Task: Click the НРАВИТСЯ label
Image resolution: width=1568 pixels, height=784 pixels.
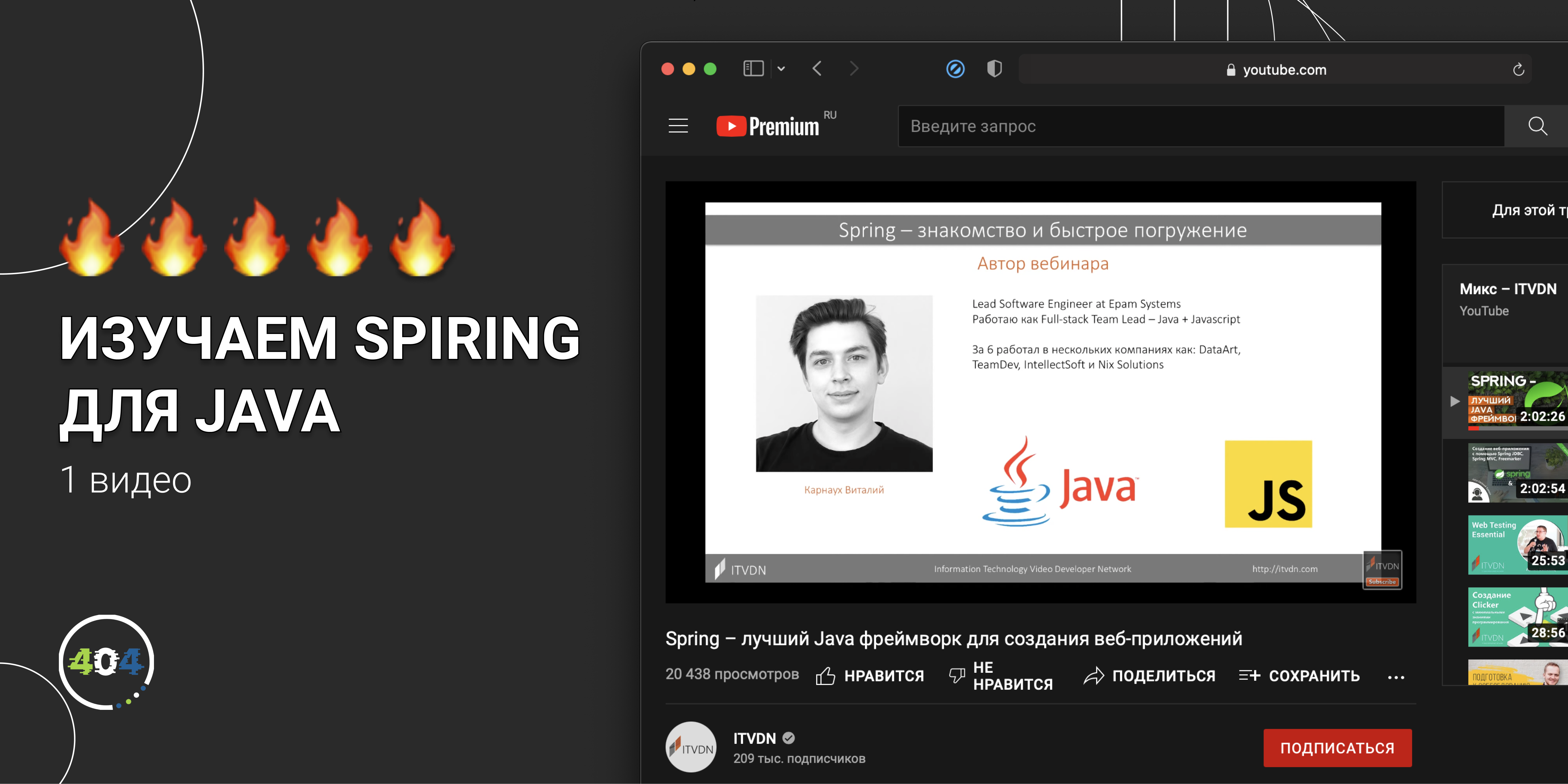Action: click(884, 676)
